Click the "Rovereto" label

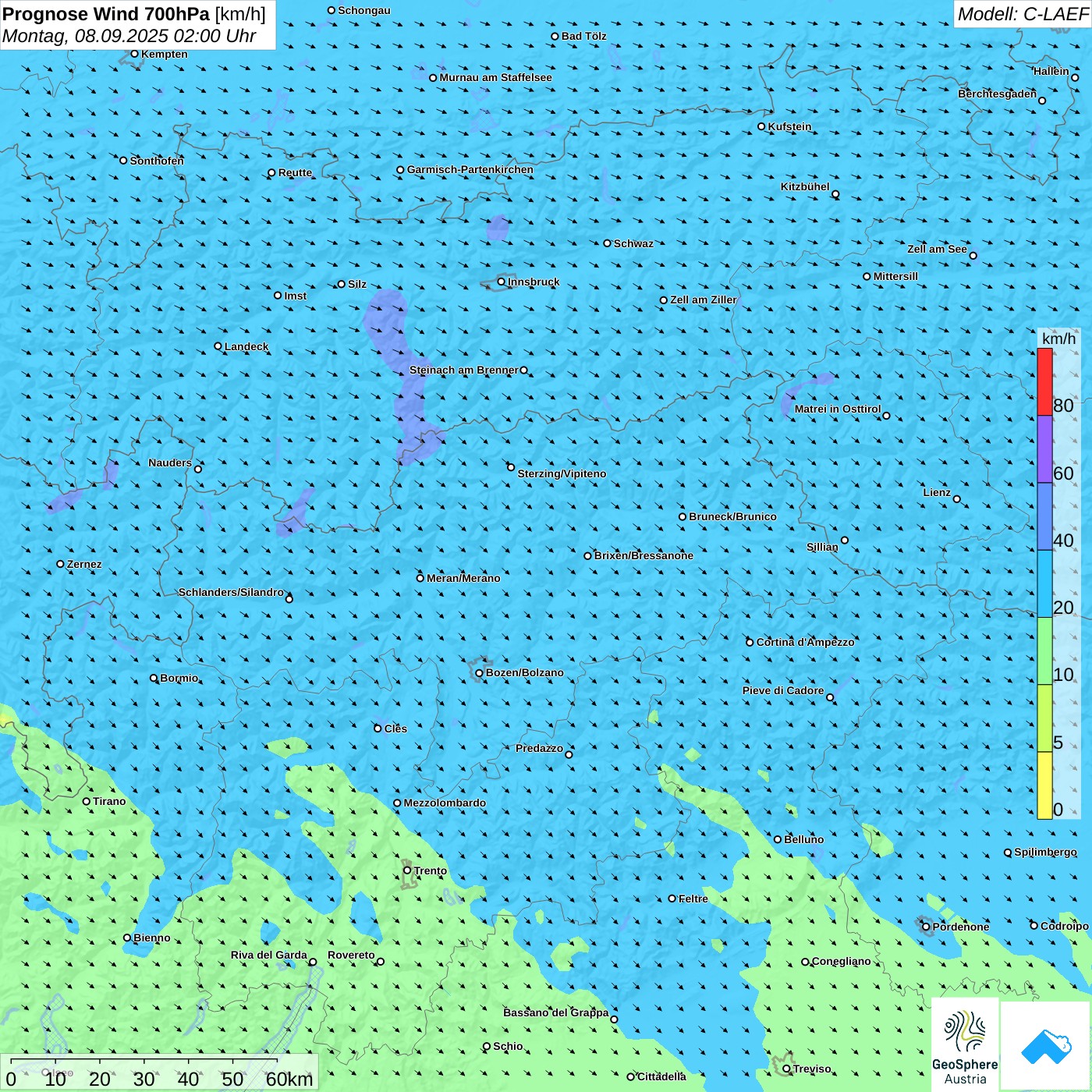(351, 955)
